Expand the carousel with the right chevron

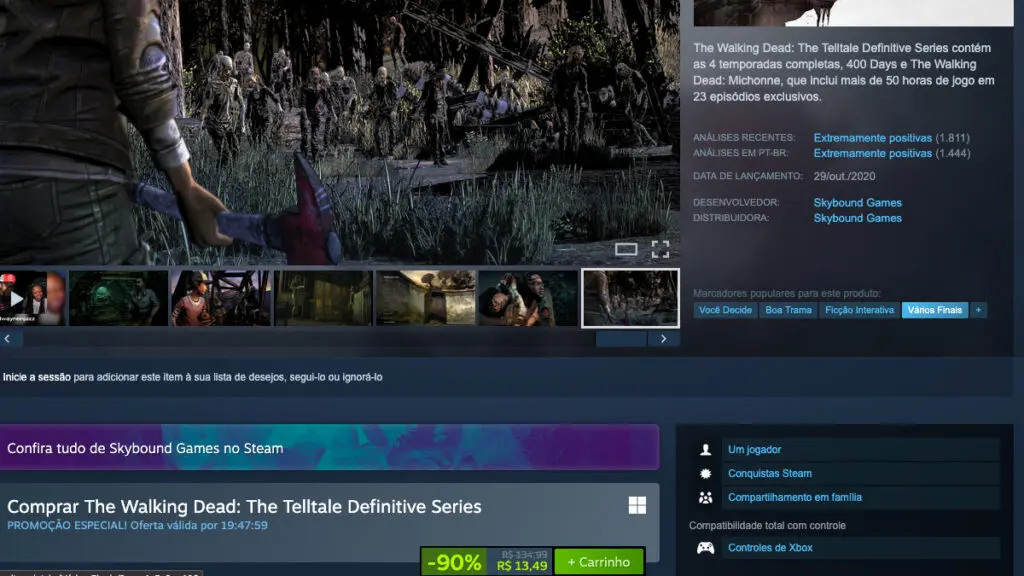click(663, 339)
